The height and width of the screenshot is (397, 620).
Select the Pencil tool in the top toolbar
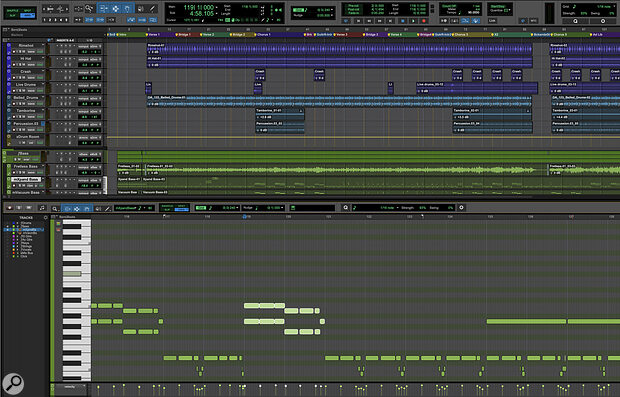click(x=152, y=8)
